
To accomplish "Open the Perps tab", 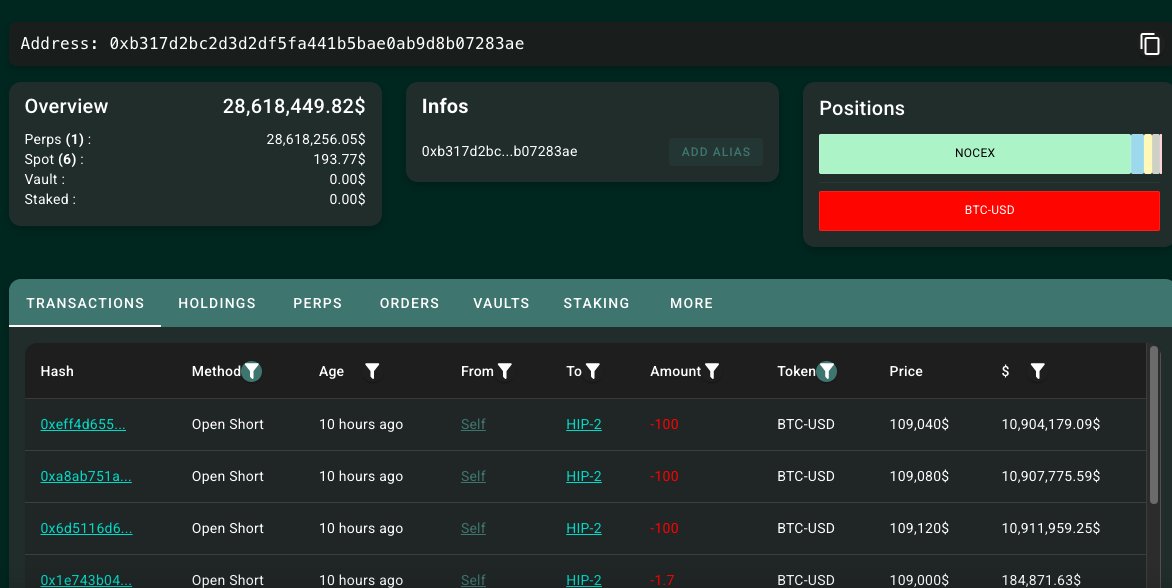I will point(318,303).
